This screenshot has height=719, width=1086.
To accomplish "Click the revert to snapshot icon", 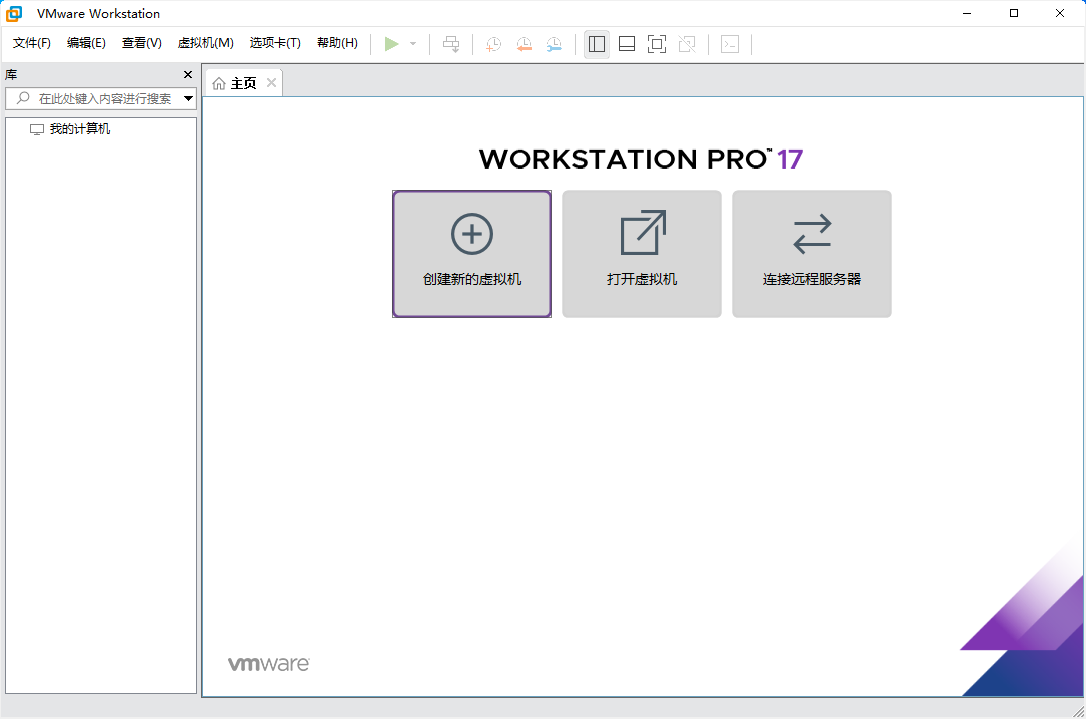I will pos(524,44).
